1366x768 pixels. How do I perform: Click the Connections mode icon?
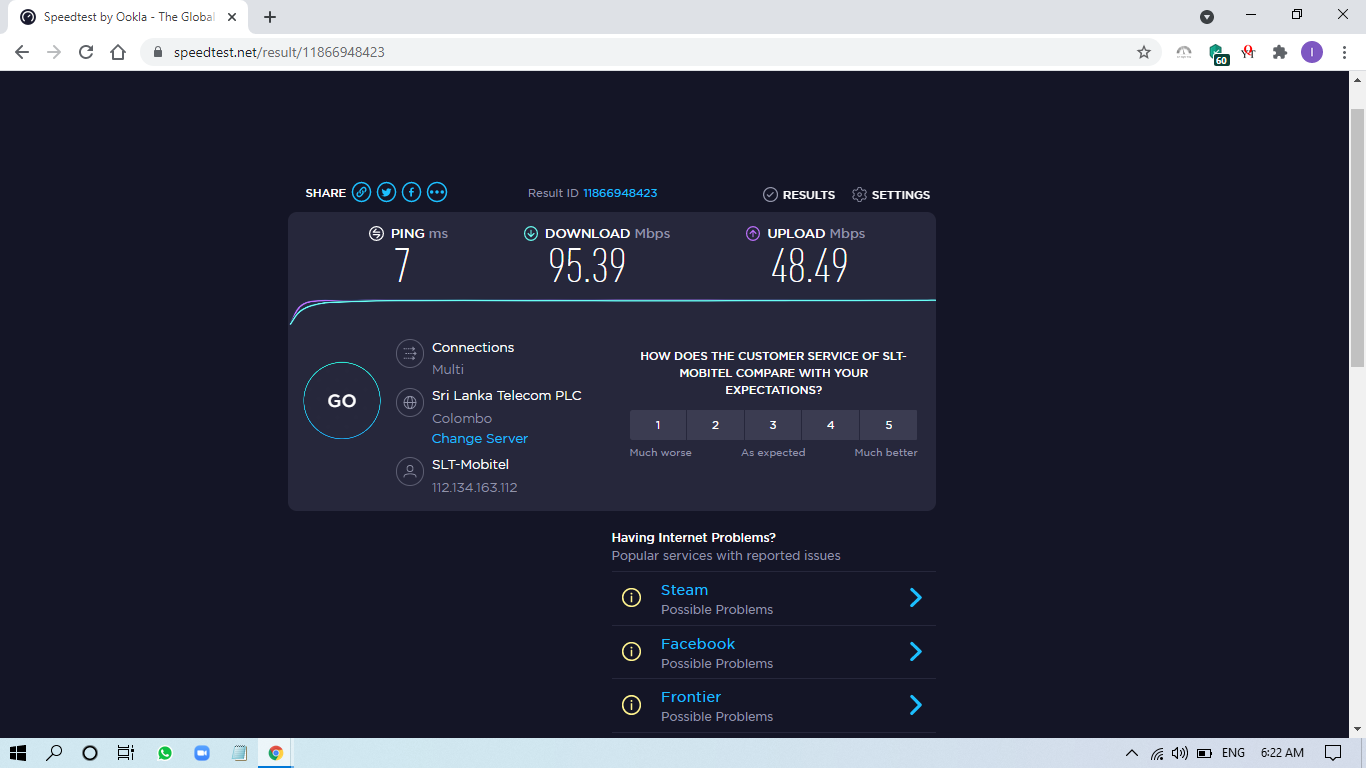410,354
